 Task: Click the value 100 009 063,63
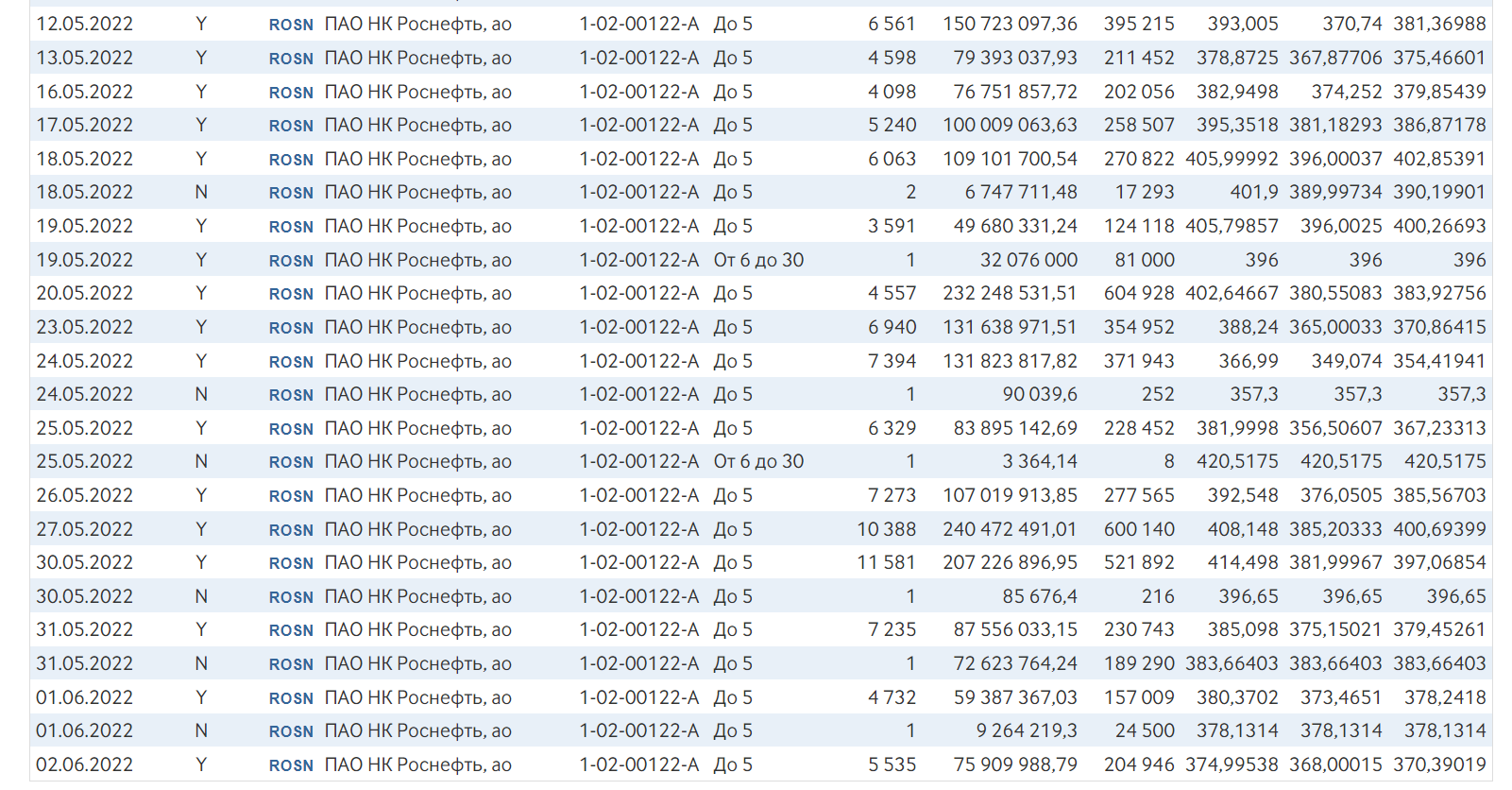1010,125
